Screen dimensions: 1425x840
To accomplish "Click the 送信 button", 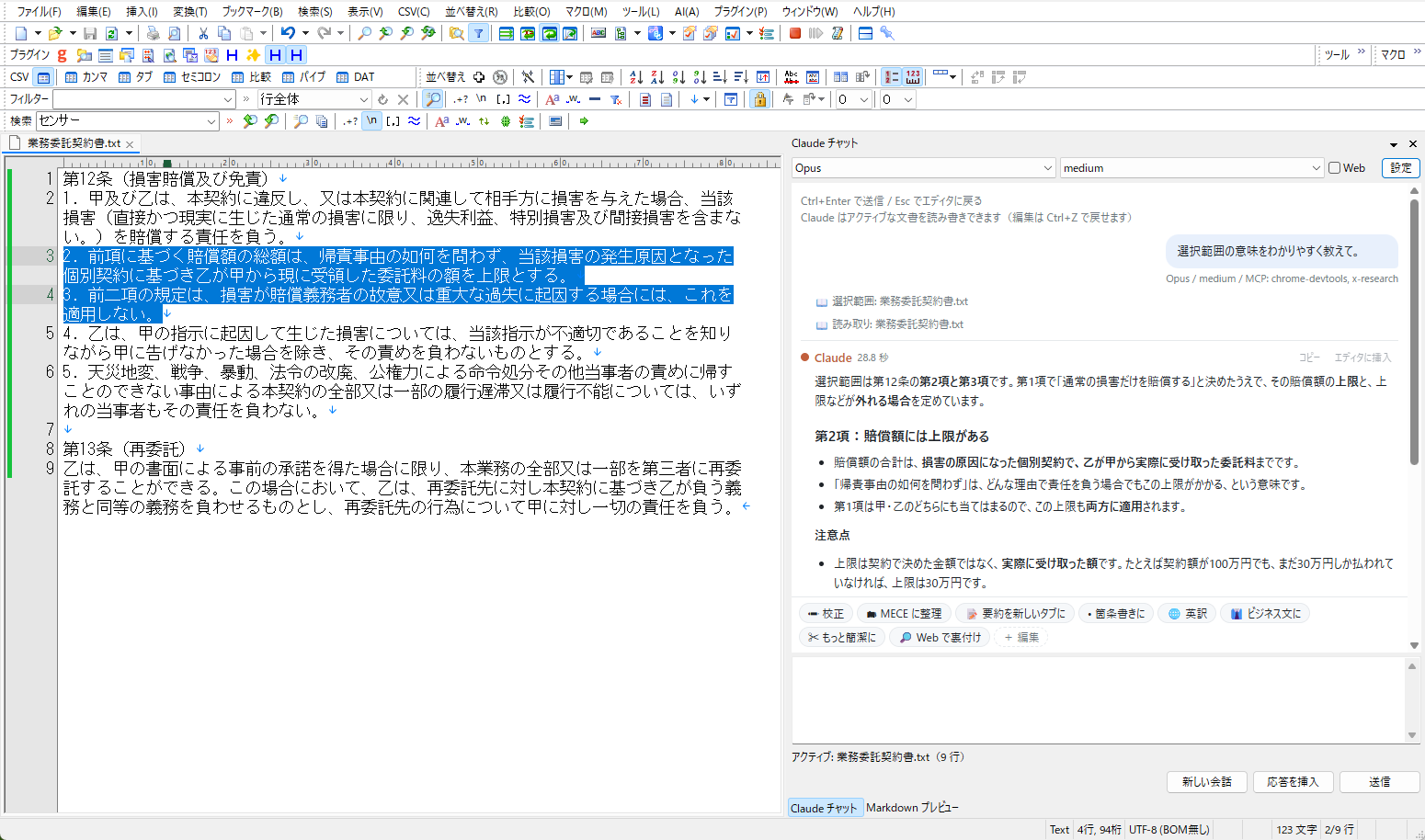I will [x=1380, y=782].
